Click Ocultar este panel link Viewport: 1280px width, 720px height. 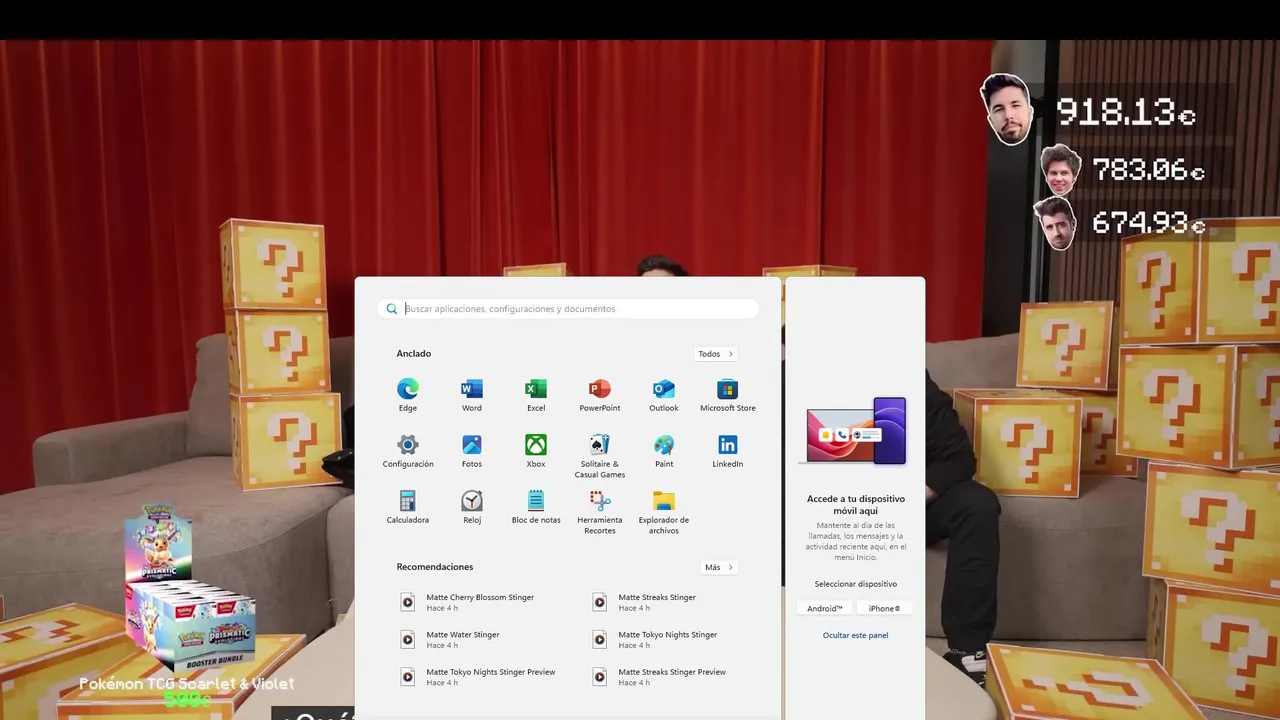coord(855,635)
